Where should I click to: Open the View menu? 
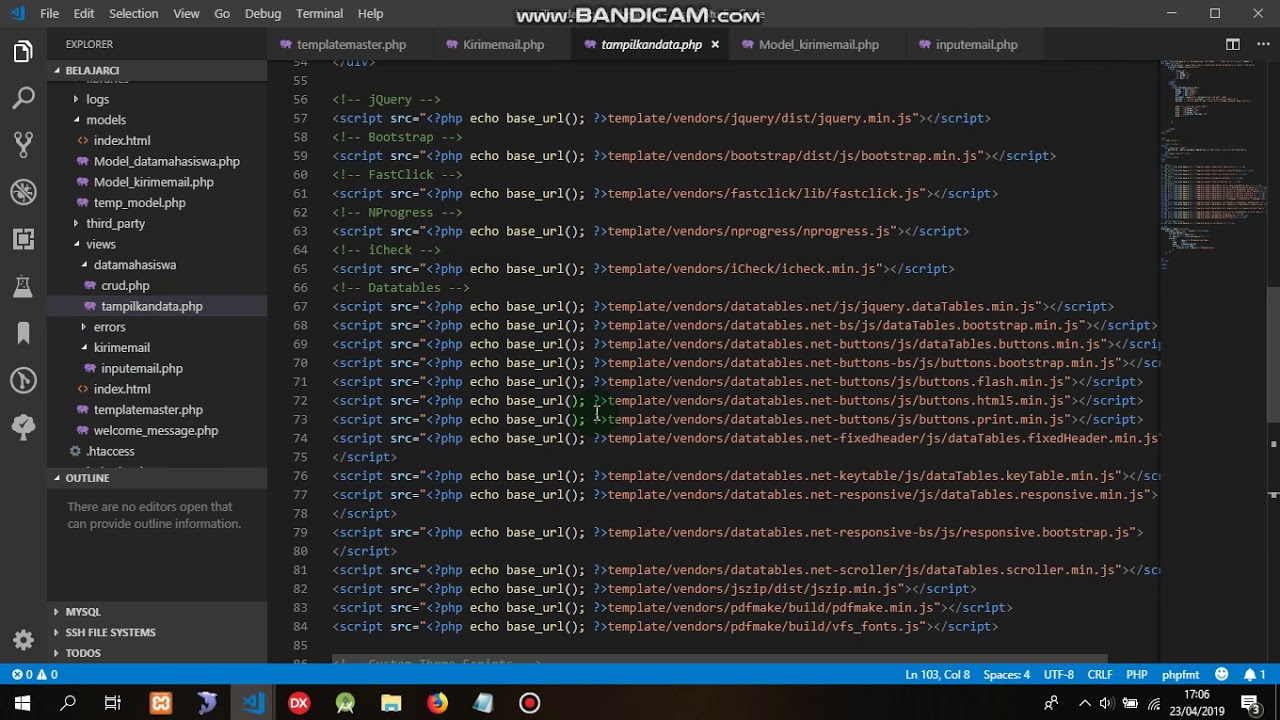coord(186,13)
